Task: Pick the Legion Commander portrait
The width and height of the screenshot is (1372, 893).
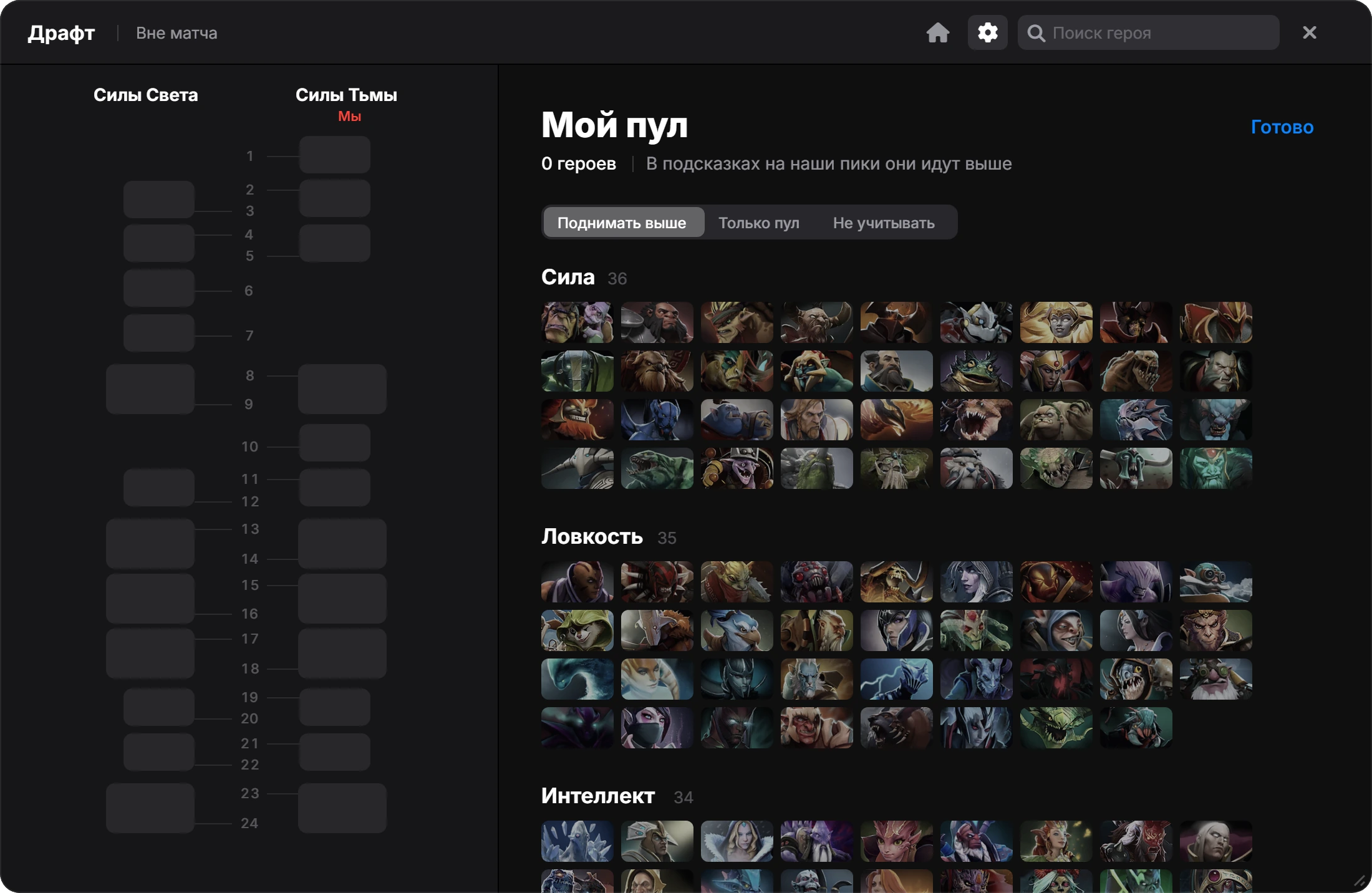Action: click(x=1056, y=371)
